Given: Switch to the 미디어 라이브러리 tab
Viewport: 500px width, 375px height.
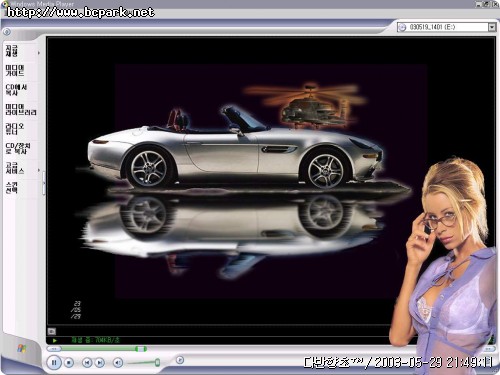Looking at the screenshot, I should point(21,110).
